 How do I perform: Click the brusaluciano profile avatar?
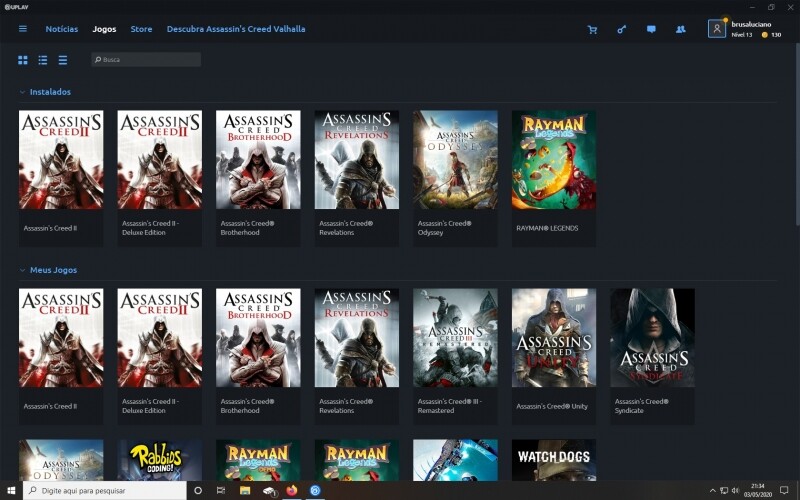click(x=717, y=29)
